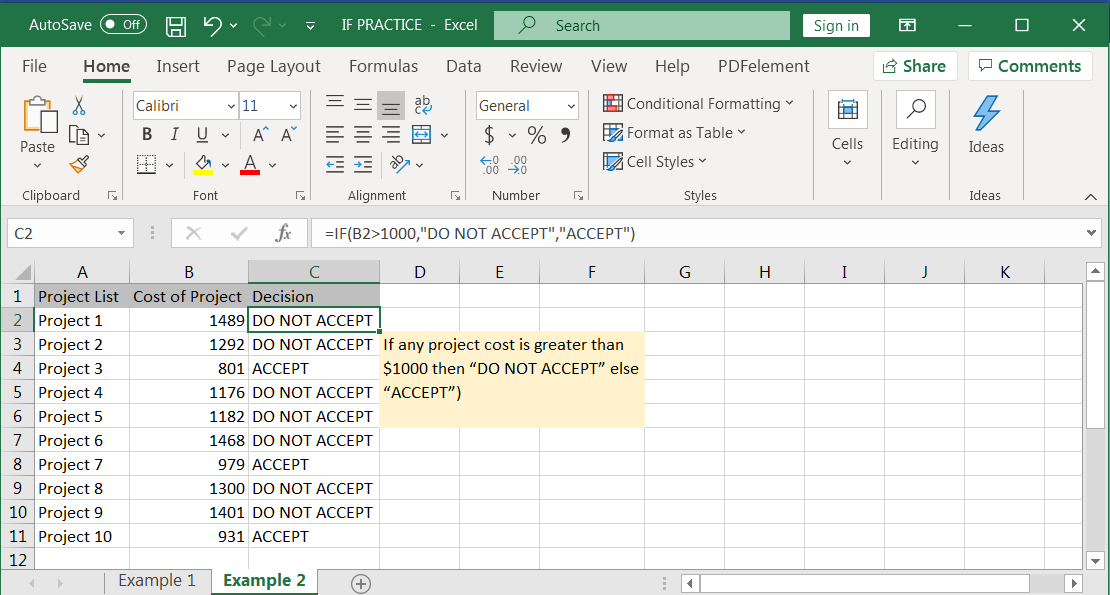Open Number dialog launcher
Screen dimensions: 1110x595
tap(578, 196)
